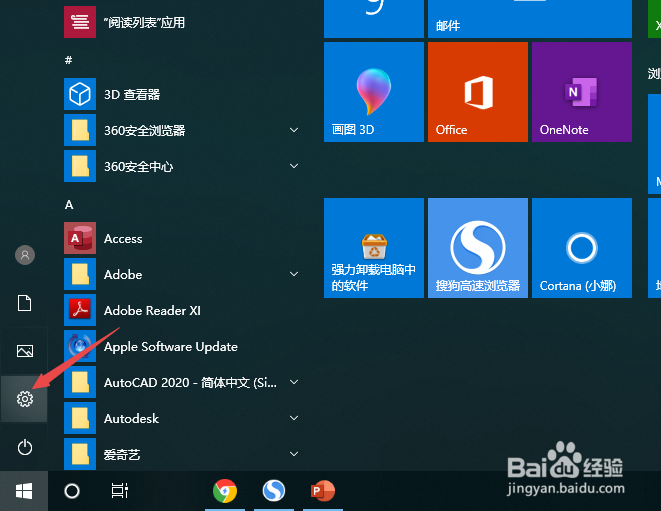Expand the AutoCAD 2020 folder chevron
This screenshot has height=511, width=661.
(294, 382)
